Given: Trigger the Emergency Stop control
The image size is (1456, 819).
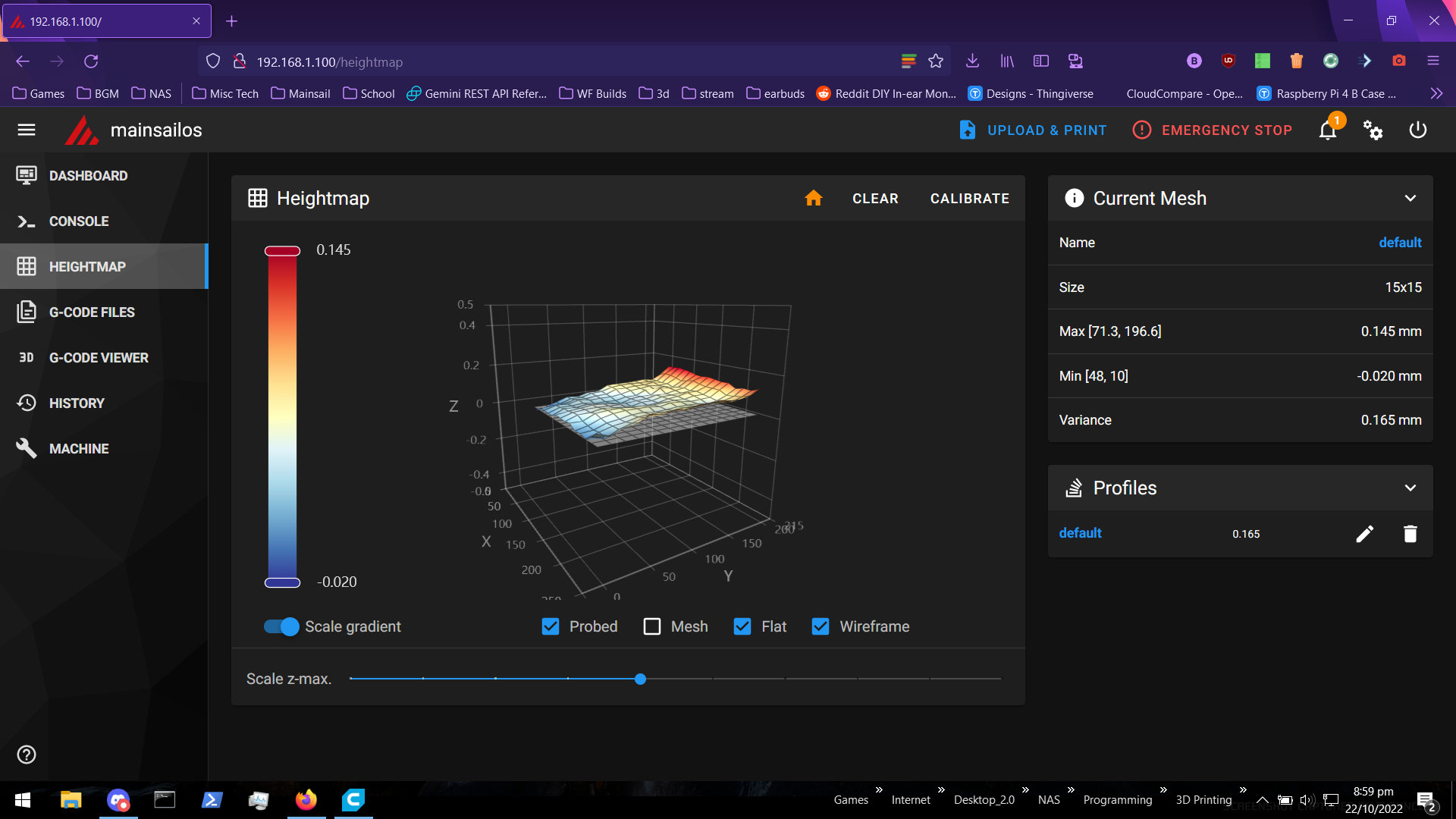Looking at the screenshot, I should coord(1212,130).
